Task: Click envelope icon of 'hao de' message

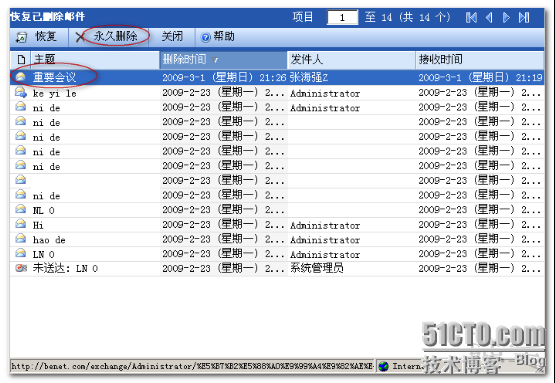Action: point(21,239)
